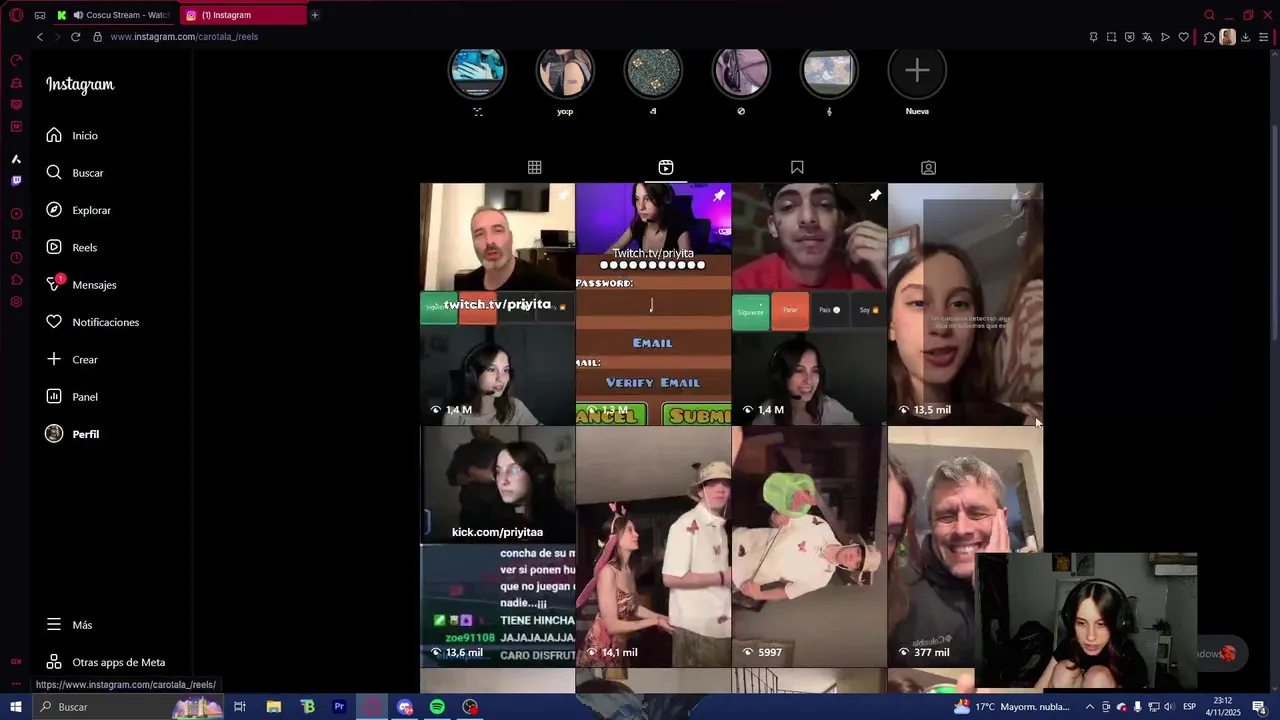
Task: Open the 'yo:p' story highlight
Action: point(565,71)
